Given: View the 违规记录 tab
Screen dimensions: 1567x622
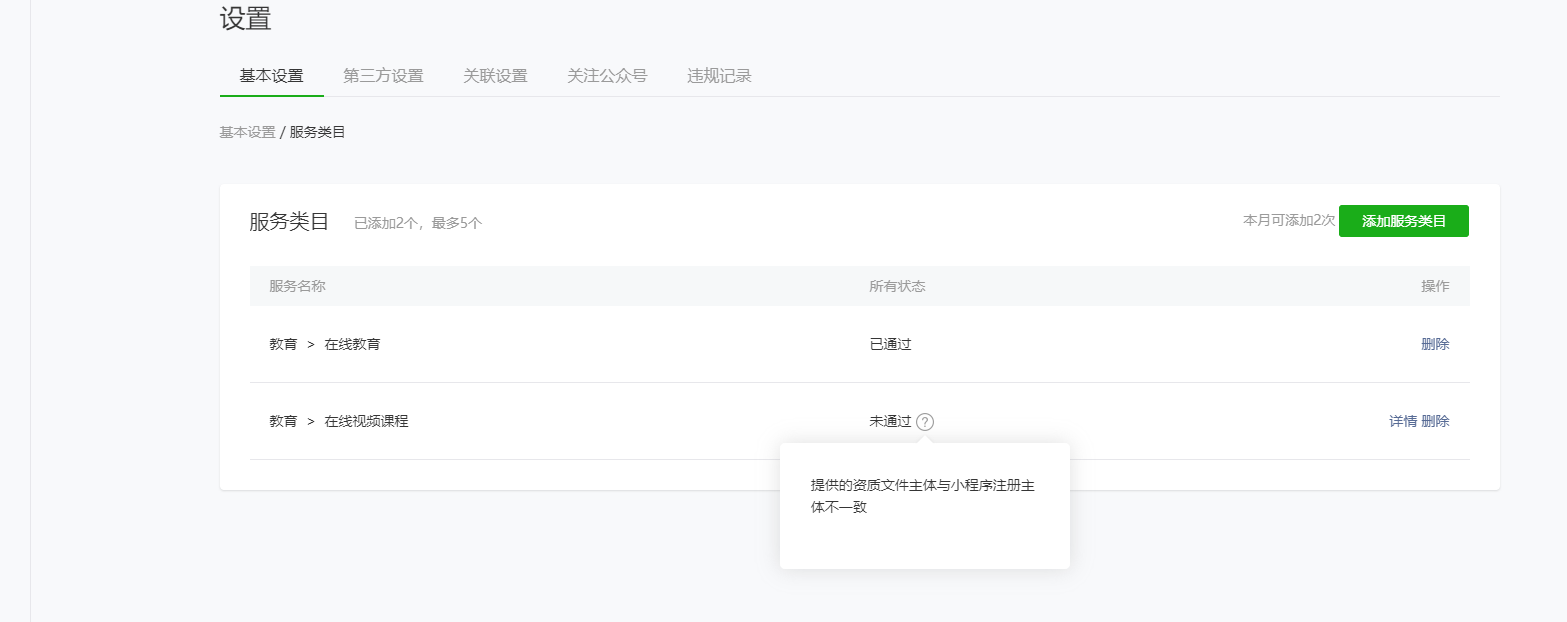Looking at the screenshot, I should 719,76.
